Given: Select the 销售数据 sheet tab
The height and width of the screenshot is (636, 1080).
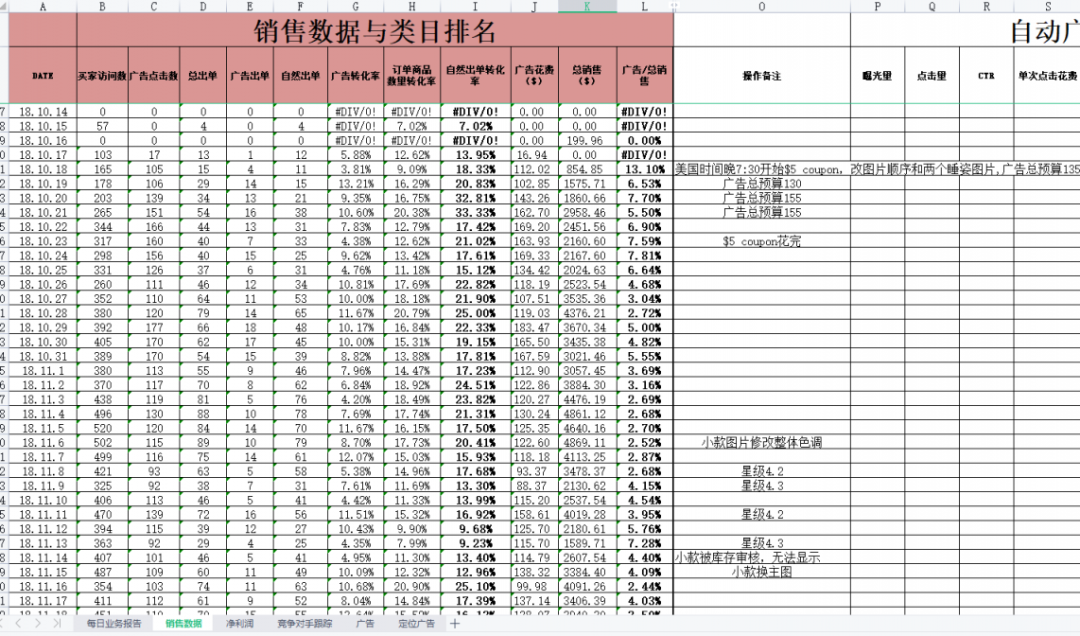Looking at the screenshot, I should (x=183, y=623).
